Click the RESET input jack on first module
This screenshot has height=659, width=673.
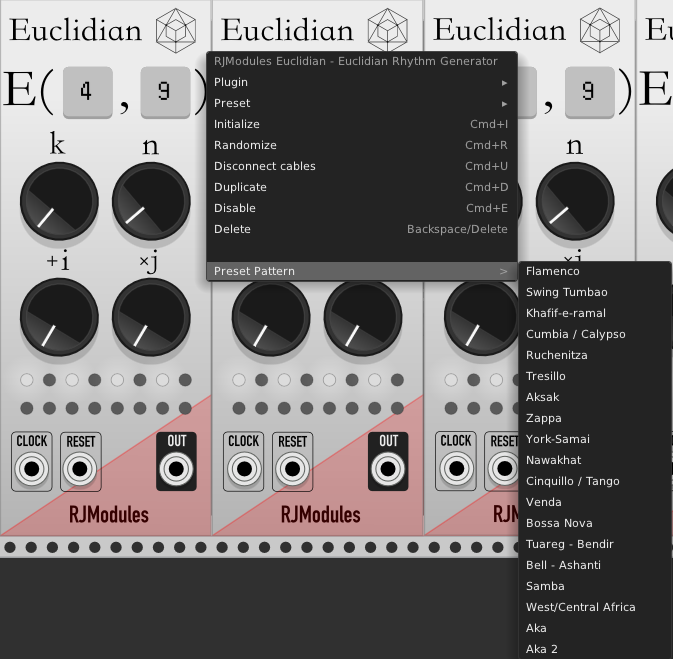80,469
